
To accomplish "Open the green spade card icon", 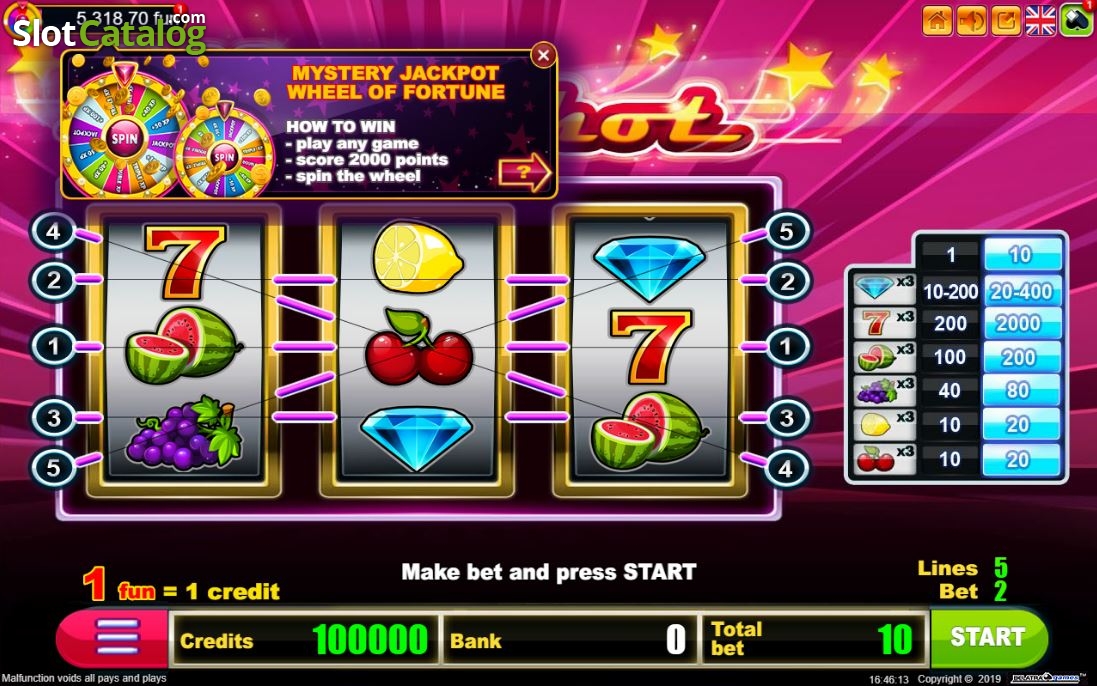I will [1076, 20].
